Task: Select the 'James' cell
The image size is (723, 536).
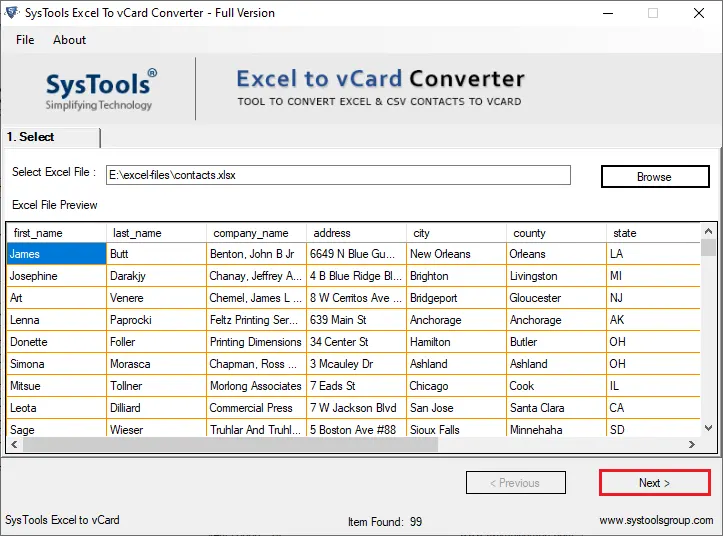Action: pyautogui.click(x=57, y=254)
